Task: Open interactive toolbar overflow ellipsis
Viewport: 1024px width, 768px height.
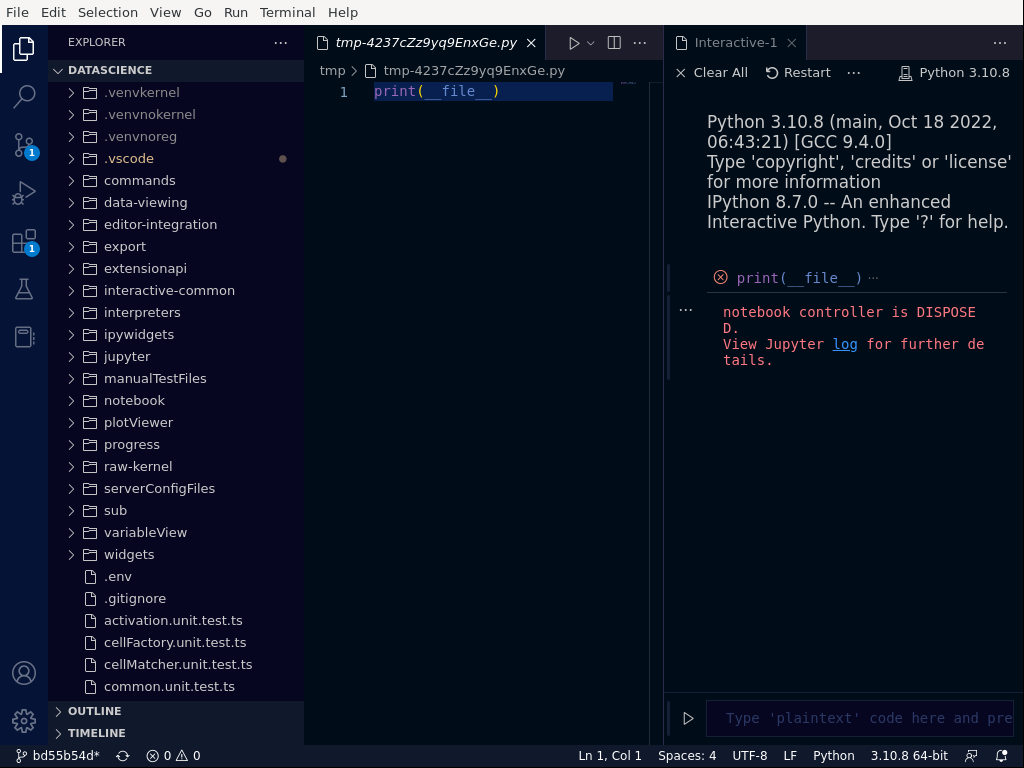Action: click(854, 72)
